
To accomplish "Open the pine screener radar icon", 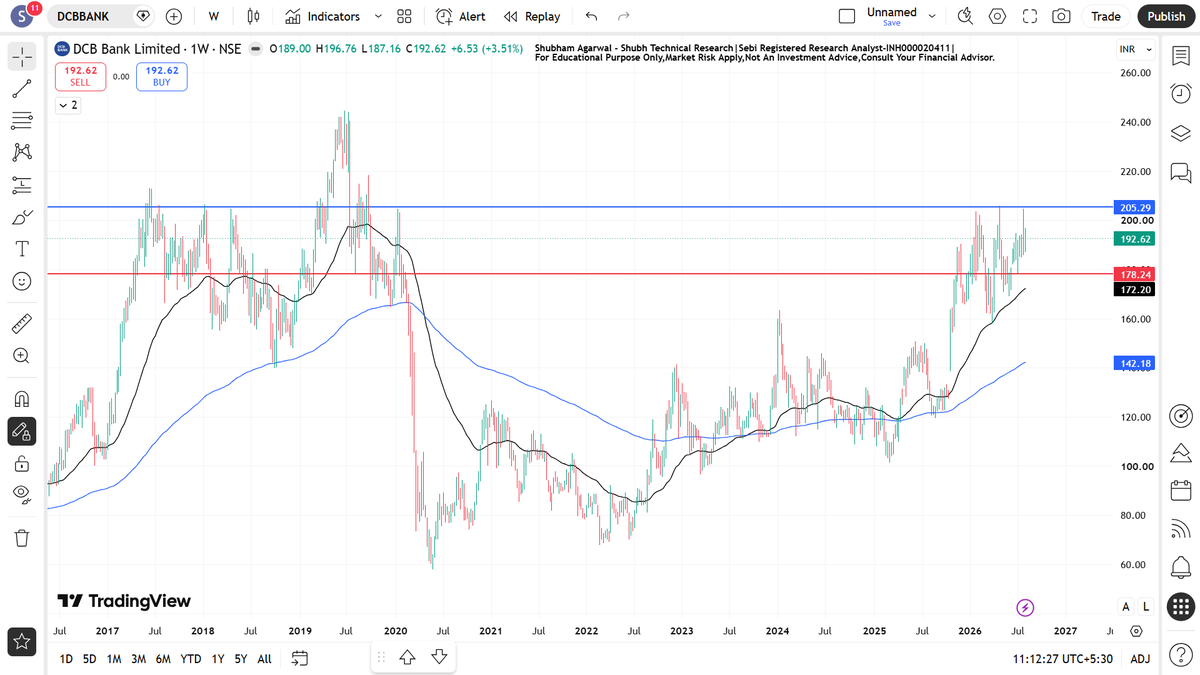I will [x=1180, y=415].
